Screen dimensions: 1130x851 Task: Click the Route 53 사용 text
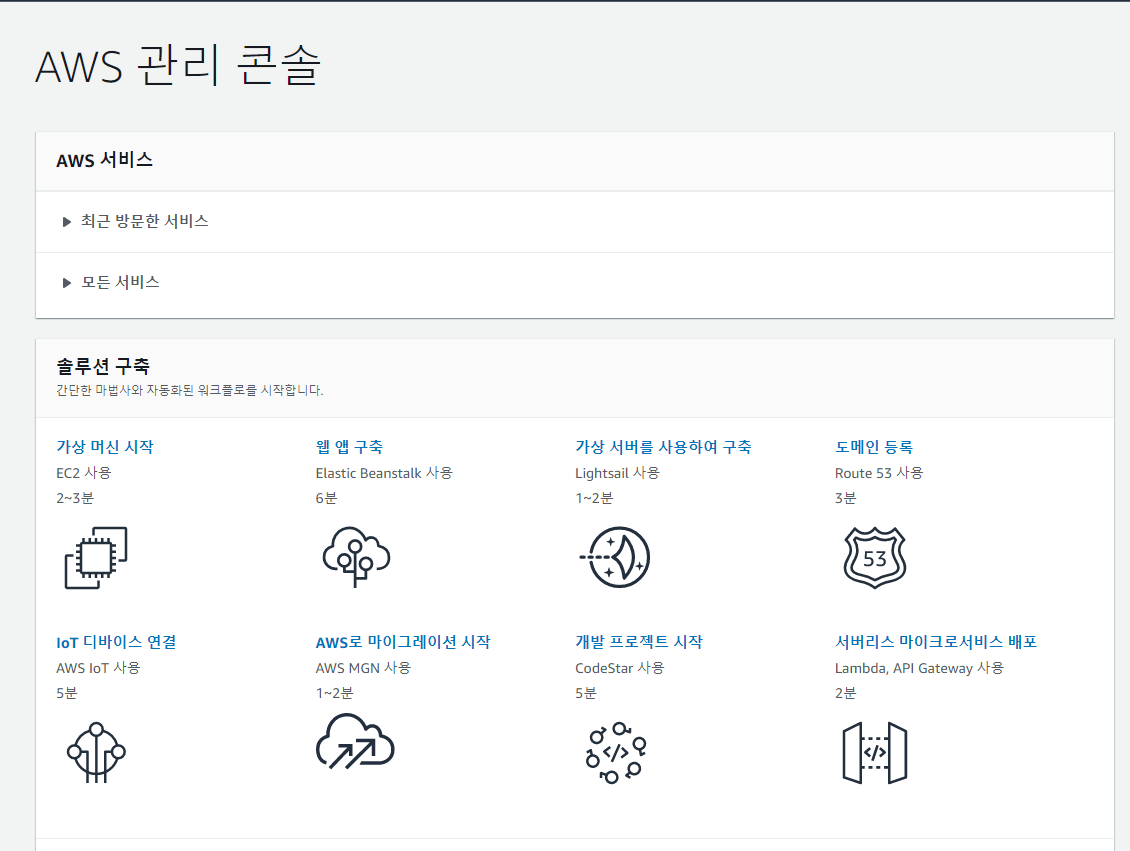point(879,473)
